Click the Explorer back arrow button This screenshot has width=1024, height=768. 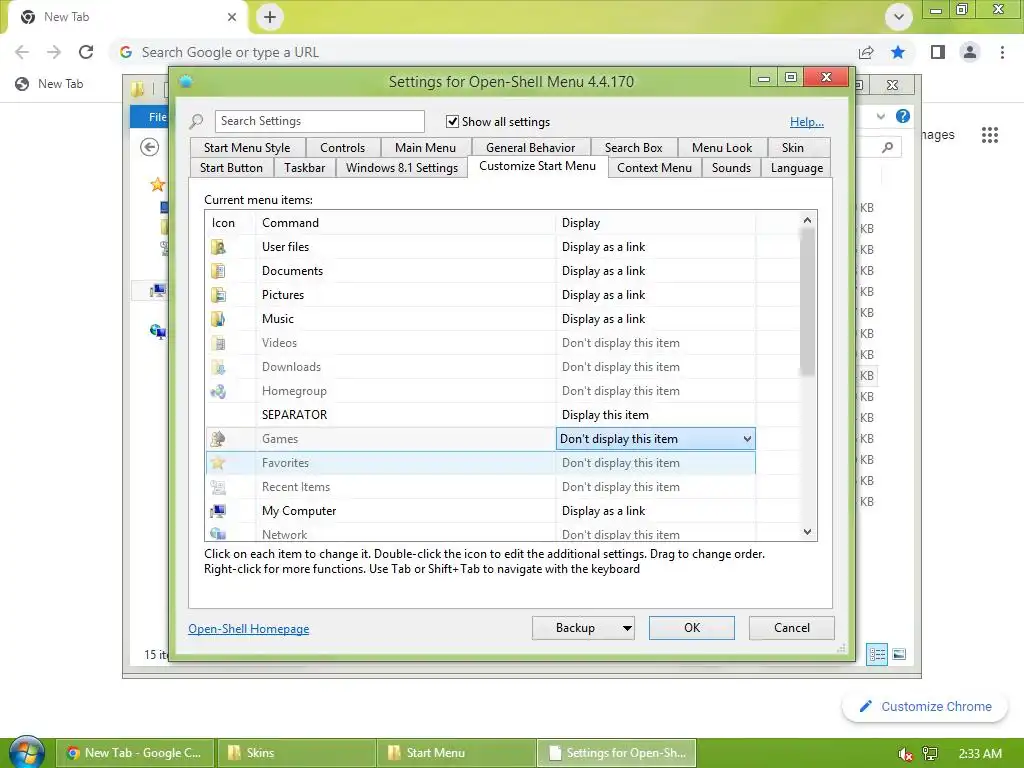point(150,148)
